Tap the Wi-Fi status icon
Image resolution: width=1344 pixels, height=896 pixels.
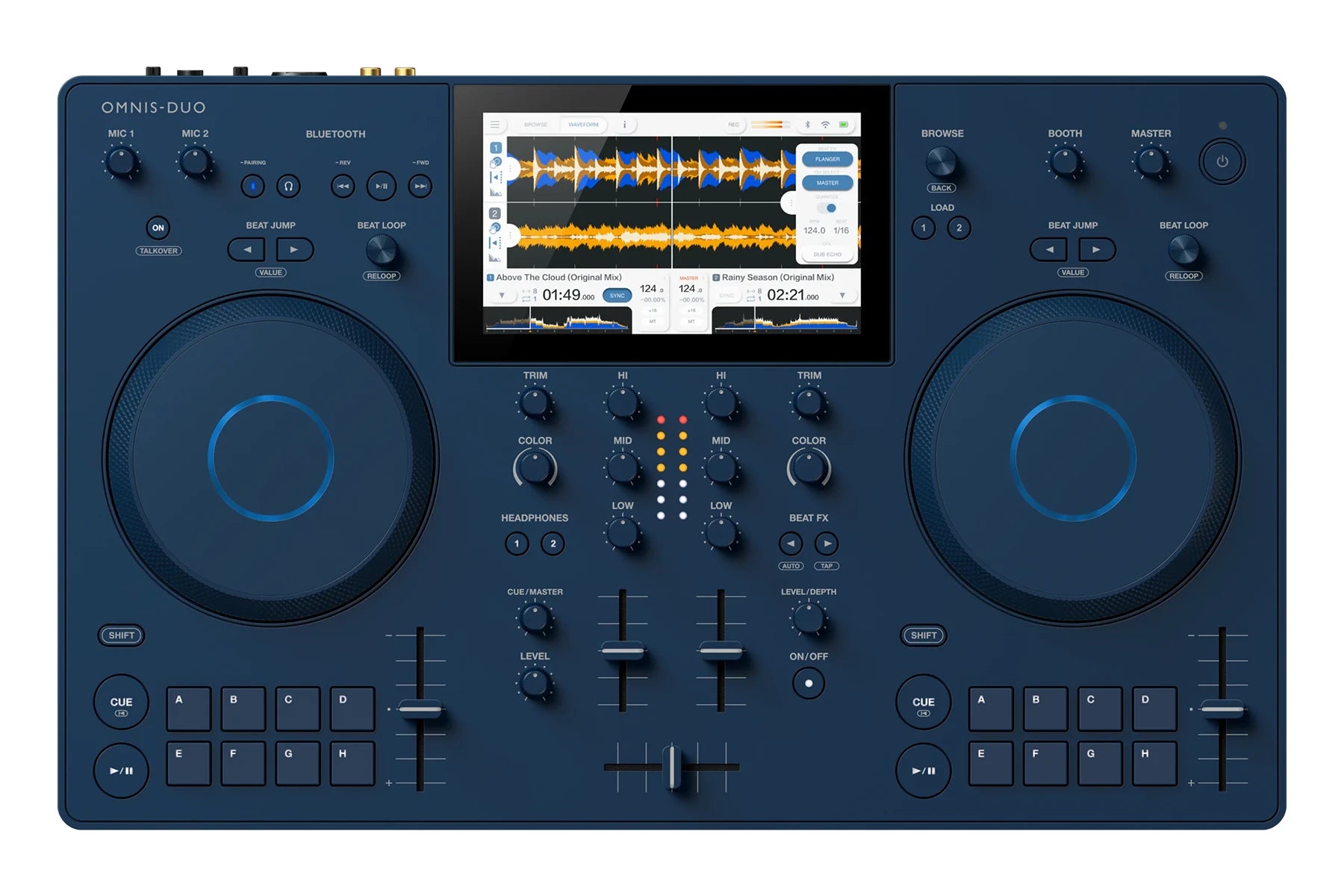[825, 125]
